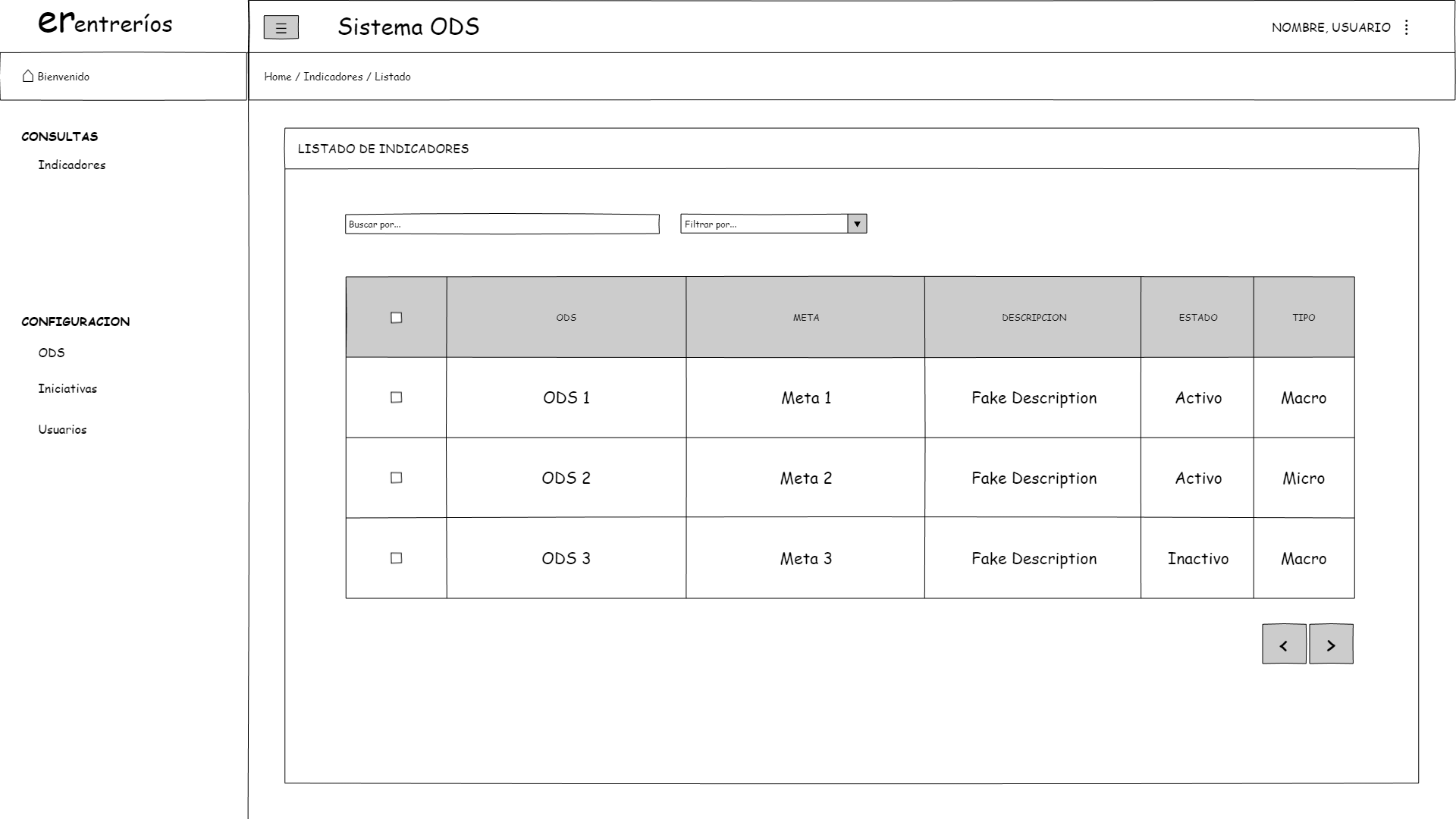Click the hamburger menu icon
Viewport: 1456px width, 819px height.
pos(281,28)
